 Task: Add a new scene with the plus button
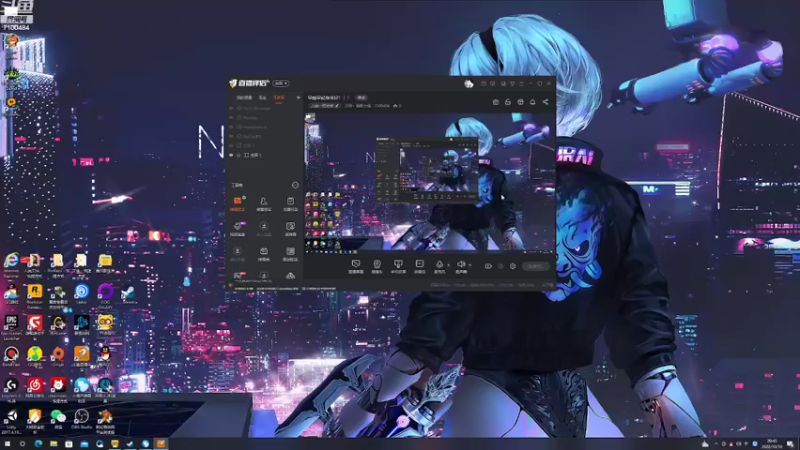pos(298,97)
